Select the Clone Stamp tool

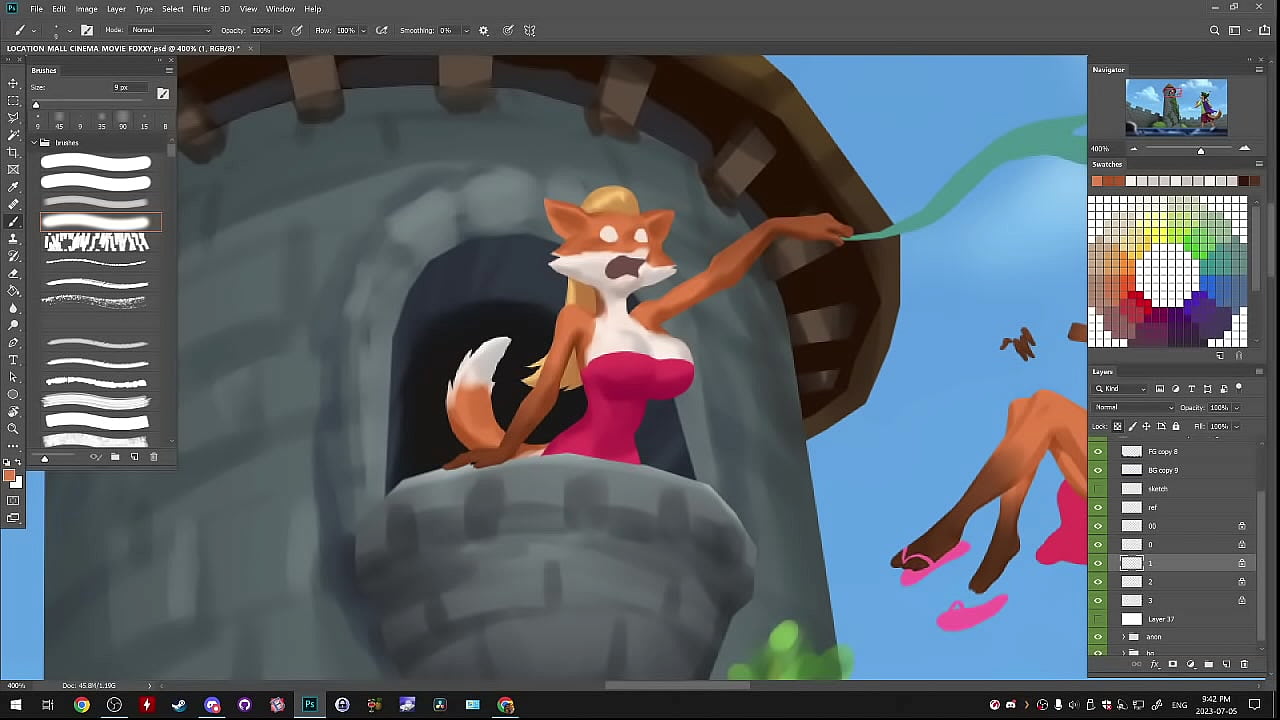[x=13, y=239]
